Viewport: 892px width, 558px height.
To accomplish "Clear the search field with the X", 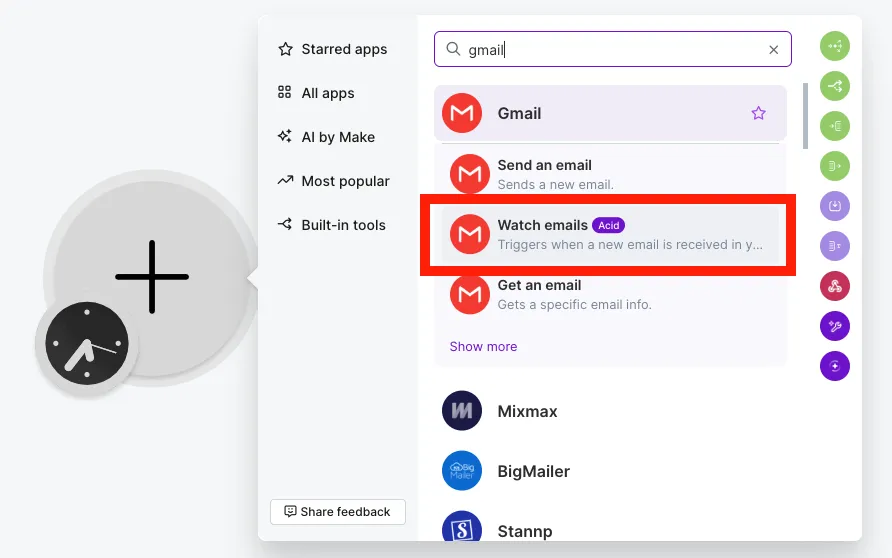I will pyautogui.click(x=774, y=50).
